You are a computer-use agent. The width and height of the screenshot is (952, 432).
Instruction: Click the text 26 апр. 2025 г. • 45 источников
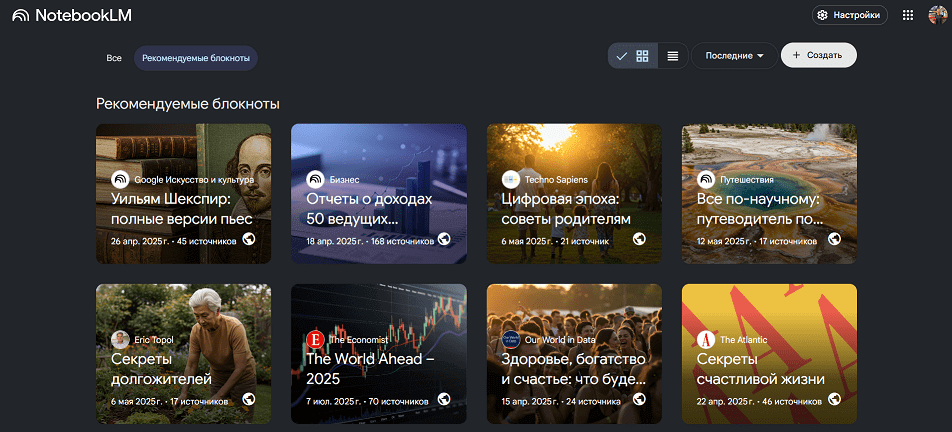174,241
